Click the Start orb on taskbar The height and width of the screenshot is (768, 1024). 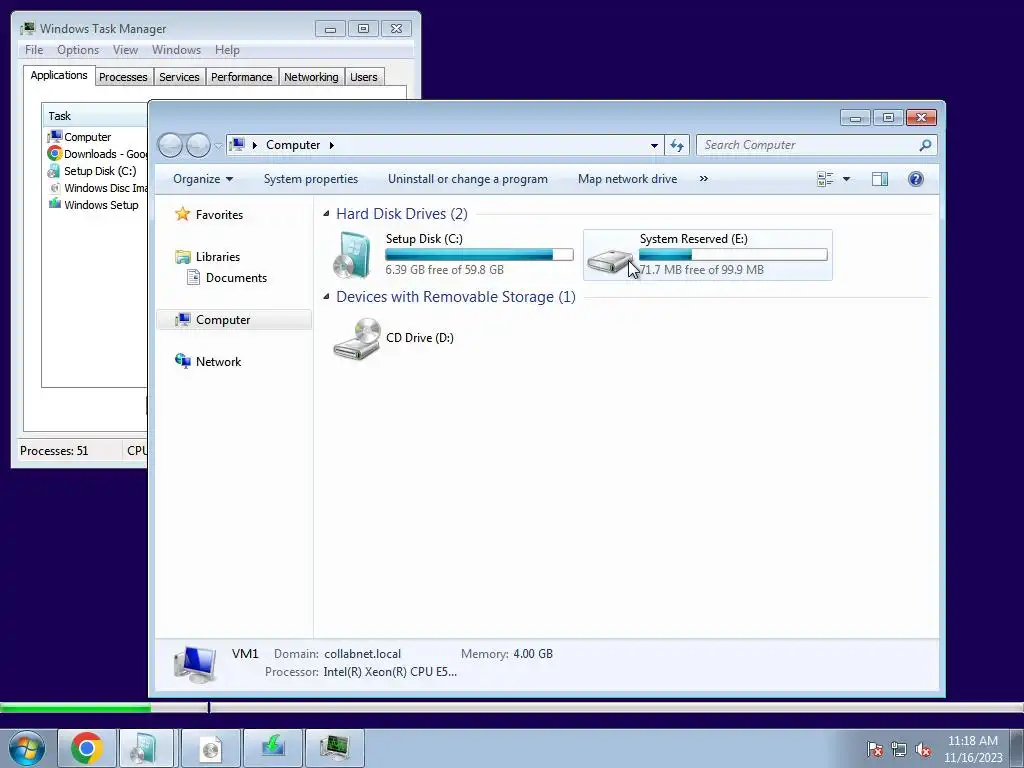tap(27, 748)
